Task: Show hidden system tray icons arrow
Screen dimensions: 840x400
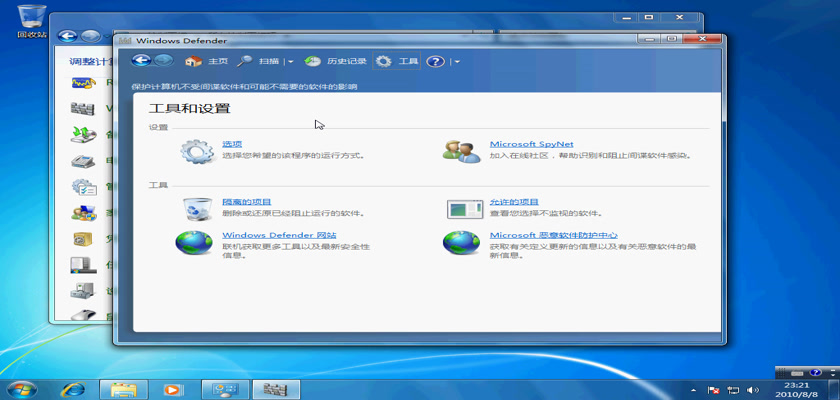Action: (x=693, y=388)
